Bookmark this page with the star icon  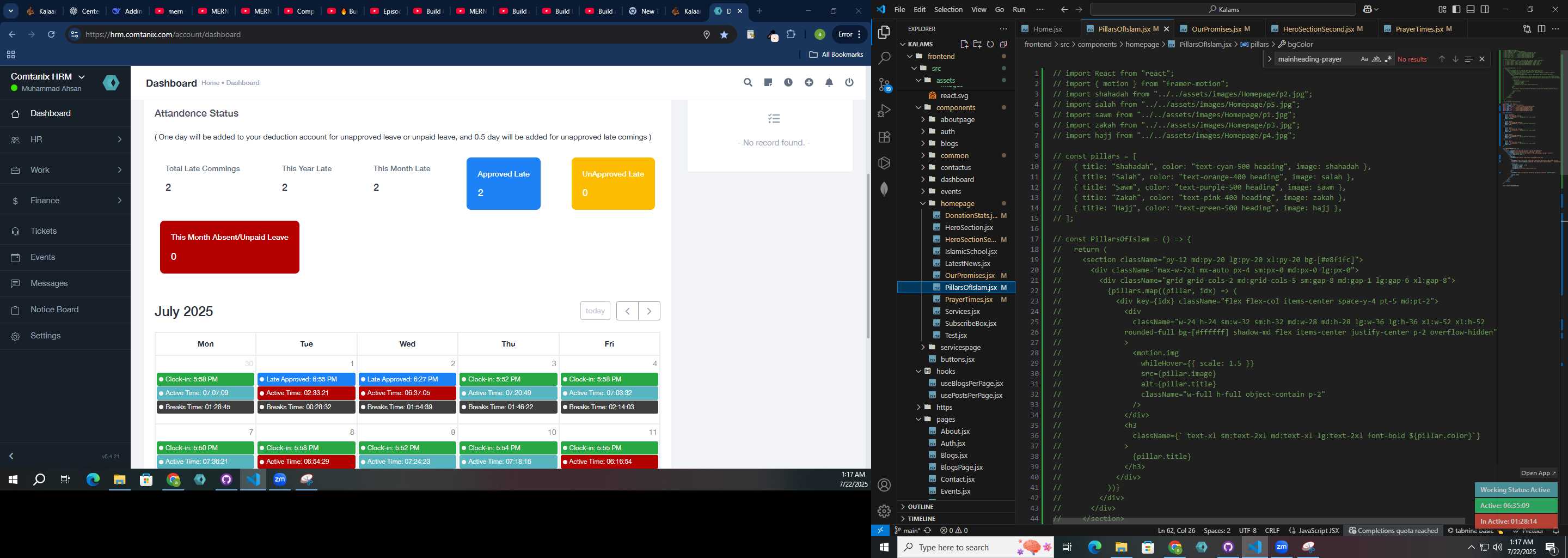point(724,35)
